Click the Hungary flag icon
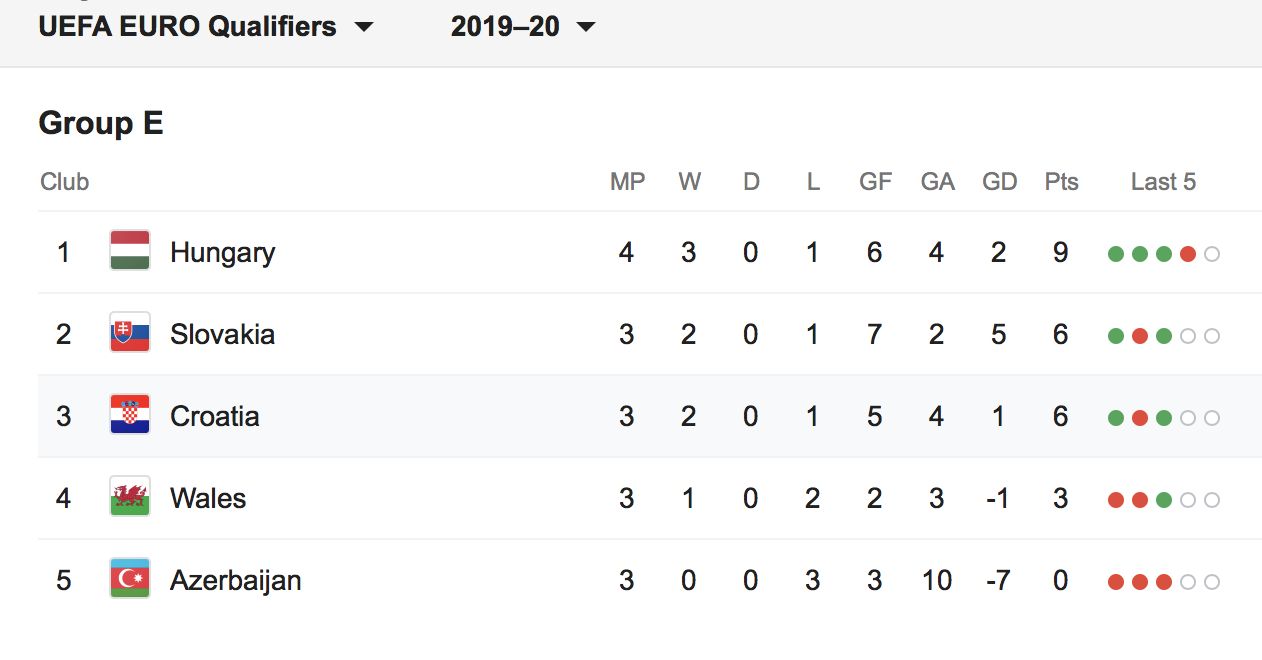The image size is (1262, 660). 130,251
